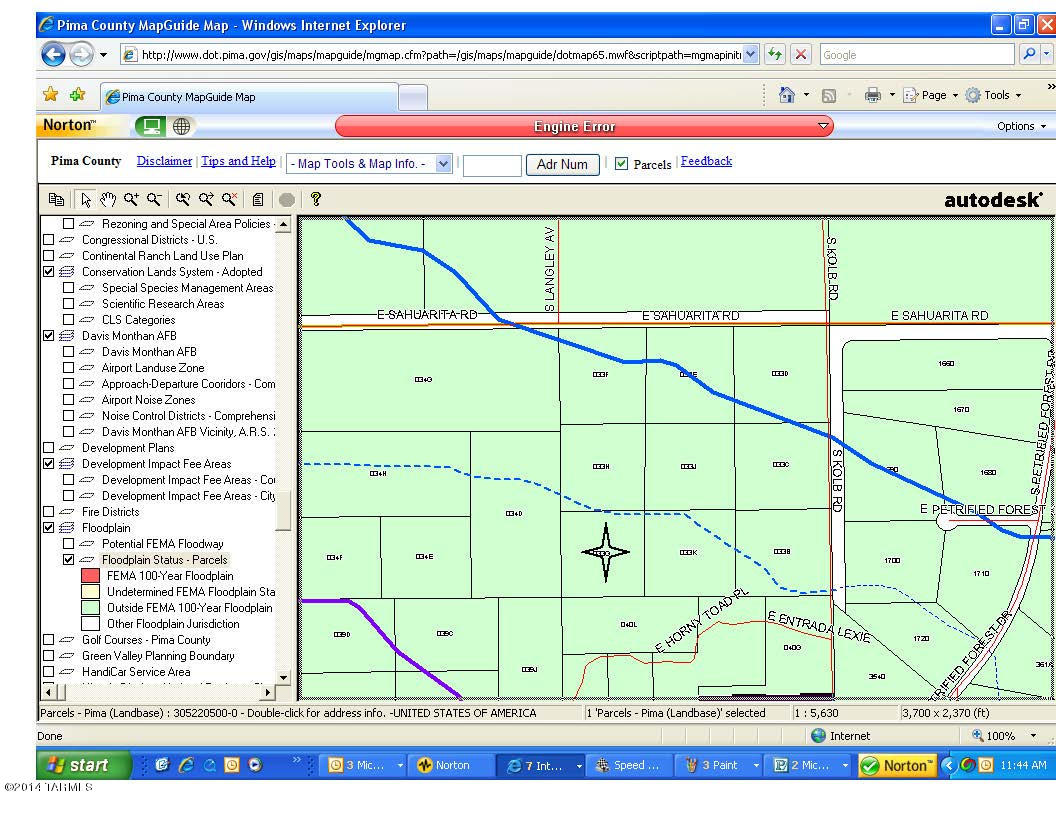
Task: Click the Print icon in command bar
Action: pyautogui.click(x=872, y=95)
